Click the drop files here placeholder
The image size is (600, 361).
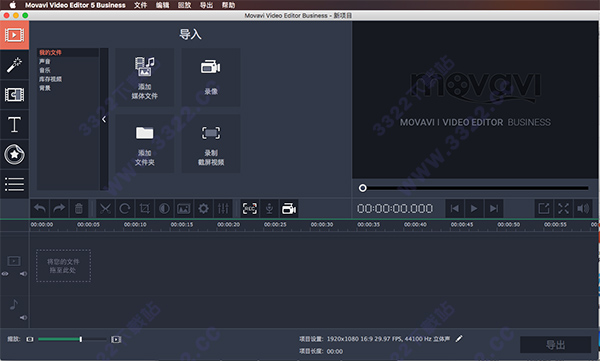(x=64, y=266)
